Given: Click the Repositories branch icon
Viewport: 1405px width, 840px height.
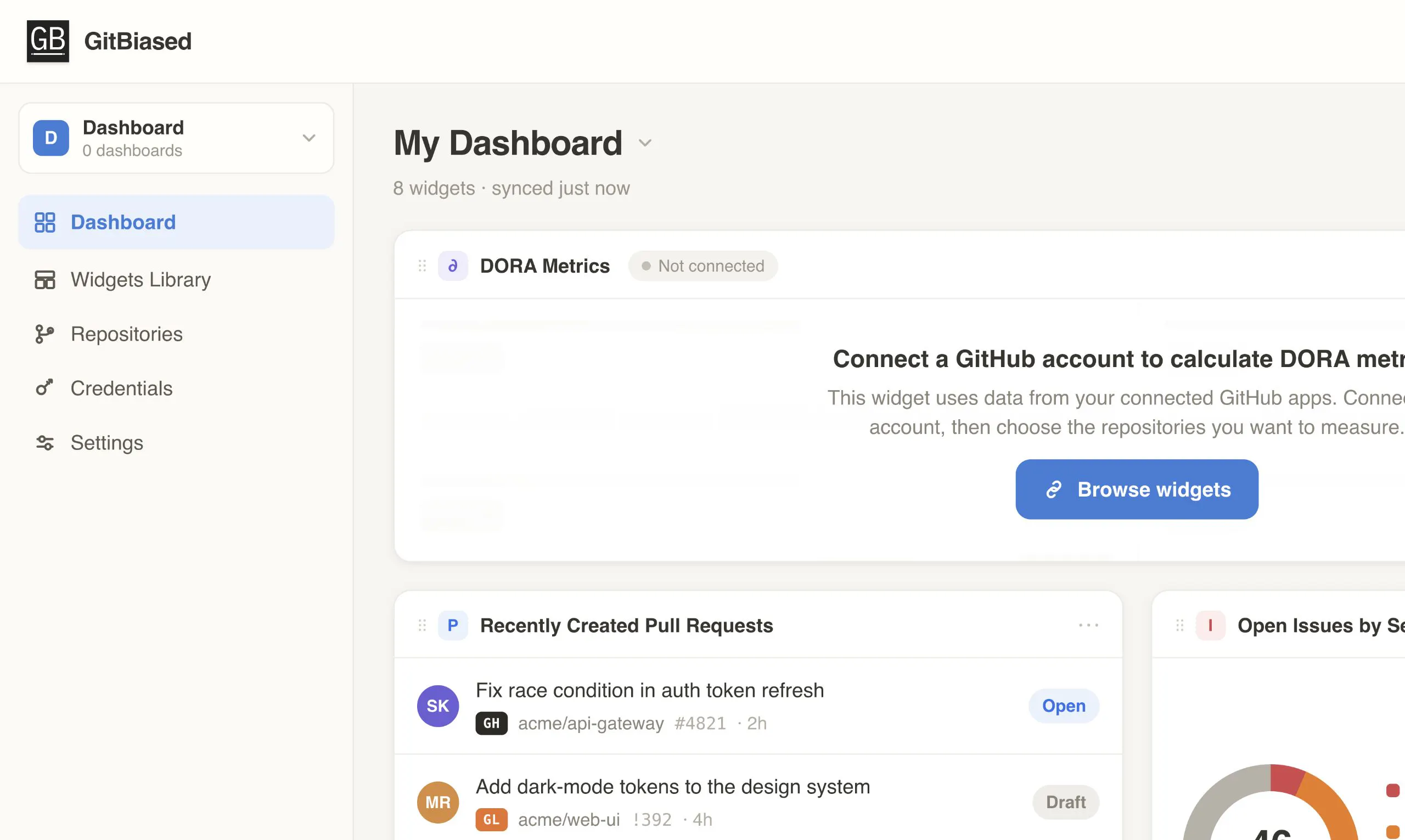Looking at the screenshot, I should 44,334.
